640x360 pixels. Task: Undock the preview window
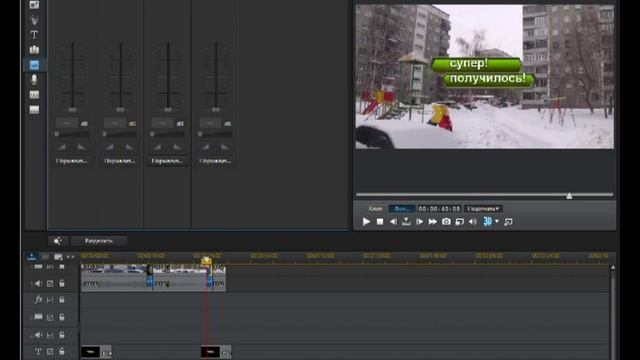tap(508, 222)
